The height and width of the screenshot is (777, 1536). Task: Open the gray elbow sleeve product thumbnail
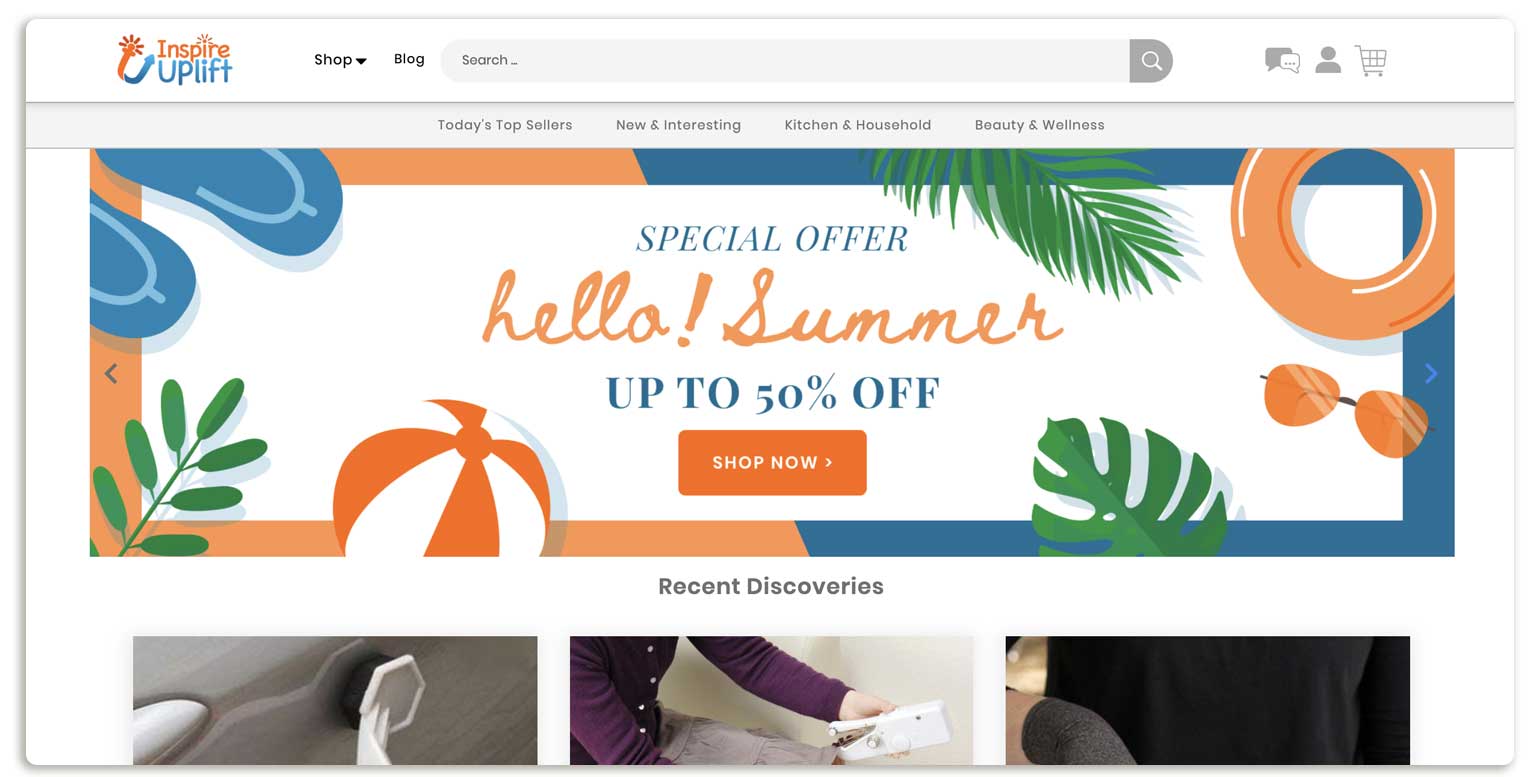click(x=1208, y=700)
